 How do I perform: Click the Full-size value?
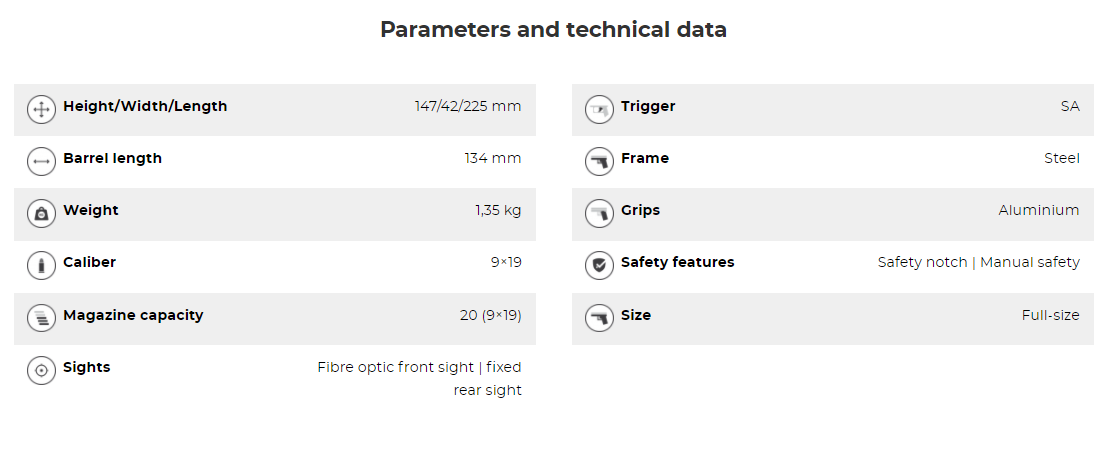[x=1050, y=315]
